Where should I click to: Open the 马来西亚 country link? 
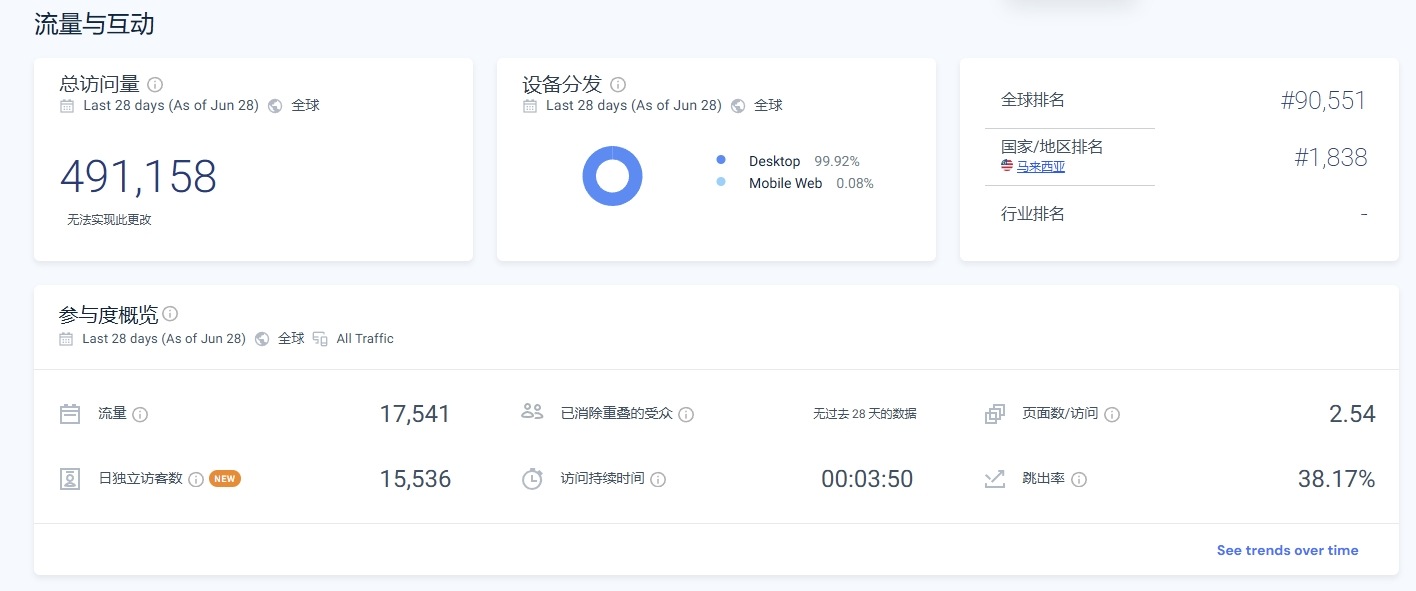click(1040, 167)
